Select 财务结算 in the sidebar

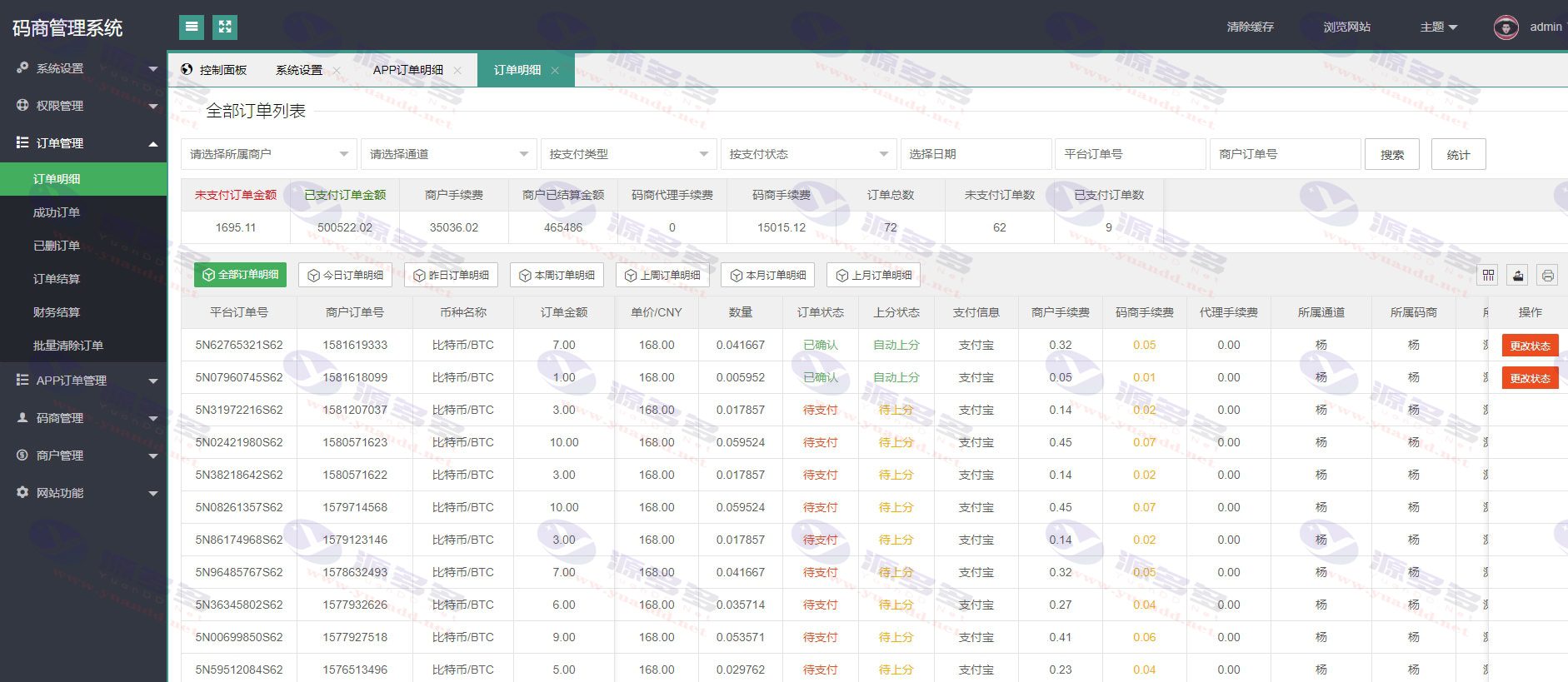(x=83, y=312)
